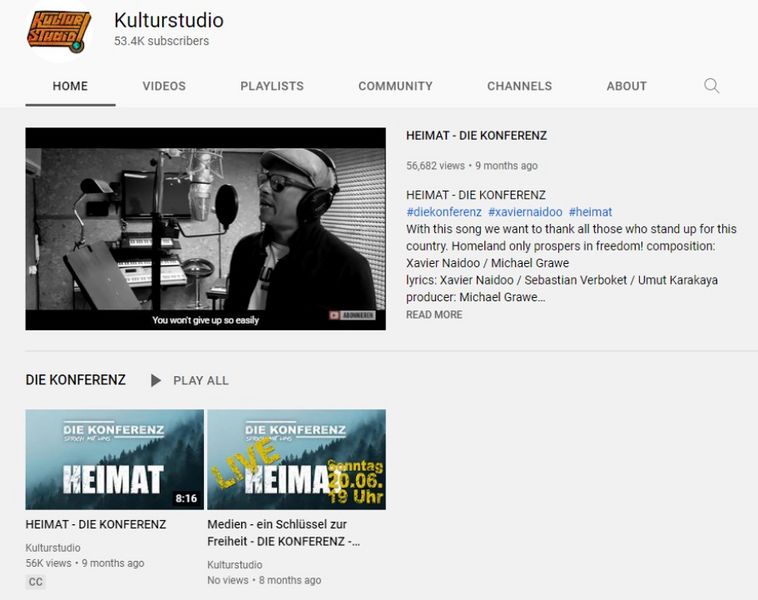Expand description with Read More
This screenshot has width=758, height=600.
pos(434,315)
